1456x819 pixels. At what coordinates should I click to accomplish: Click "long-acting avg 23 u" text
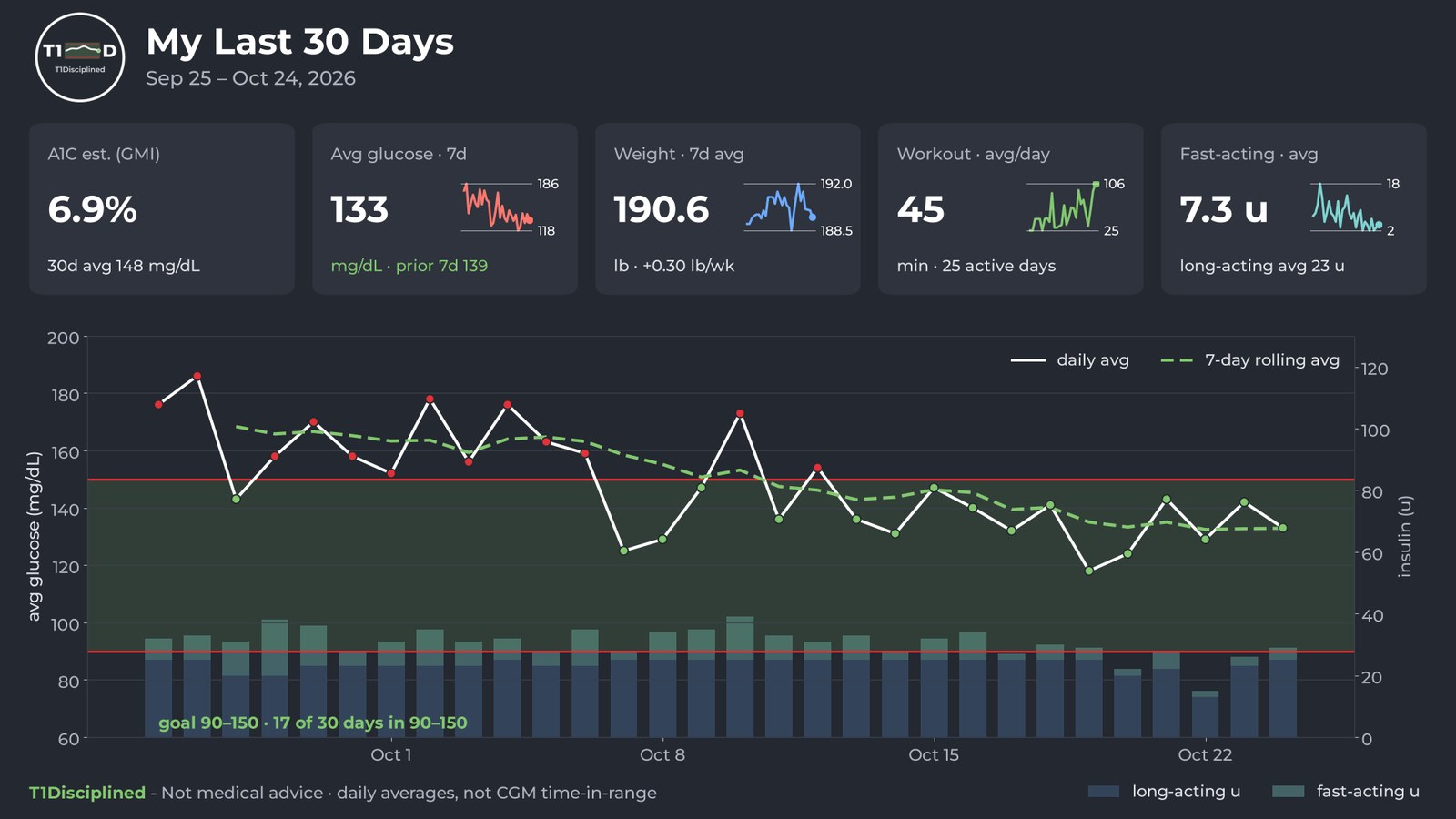point(1262,266)
